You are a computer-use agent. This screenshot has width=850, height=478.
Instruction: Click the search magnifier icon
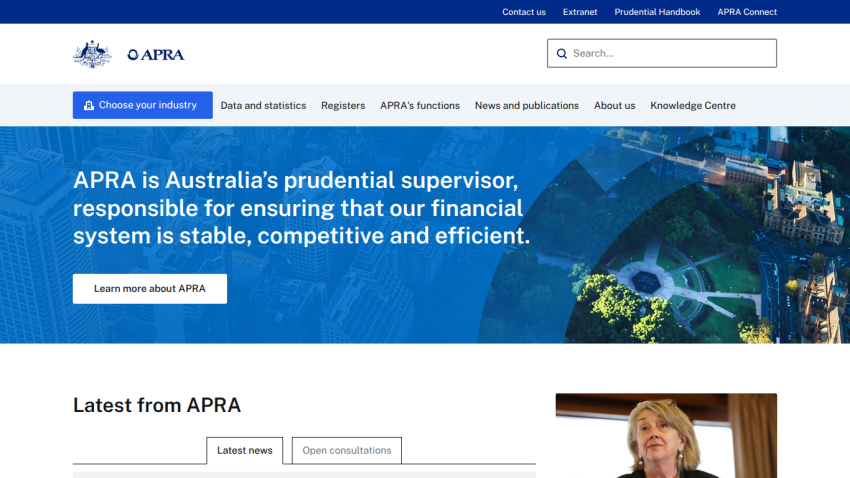click(562, 54)
